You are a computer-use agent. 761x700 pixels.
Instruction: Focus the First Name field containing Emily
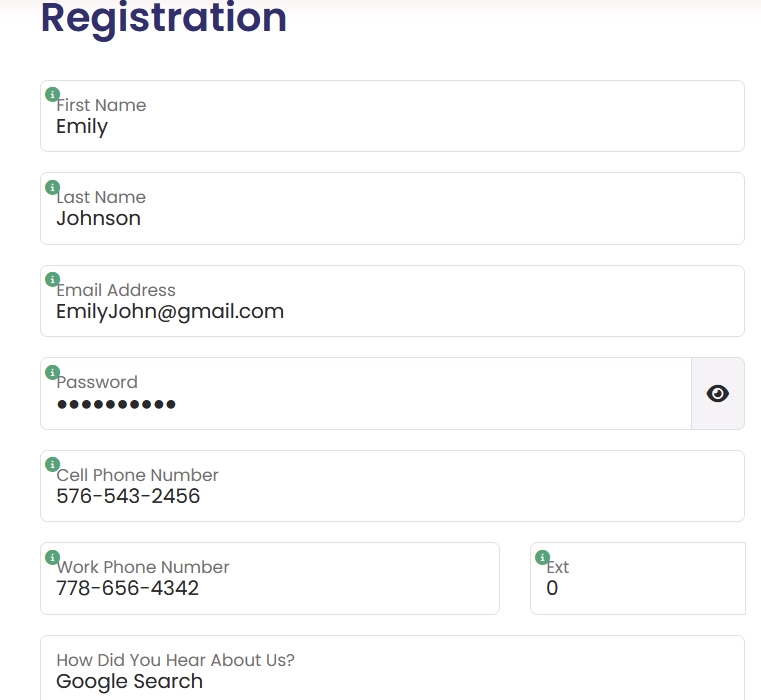tap(392, 116)
